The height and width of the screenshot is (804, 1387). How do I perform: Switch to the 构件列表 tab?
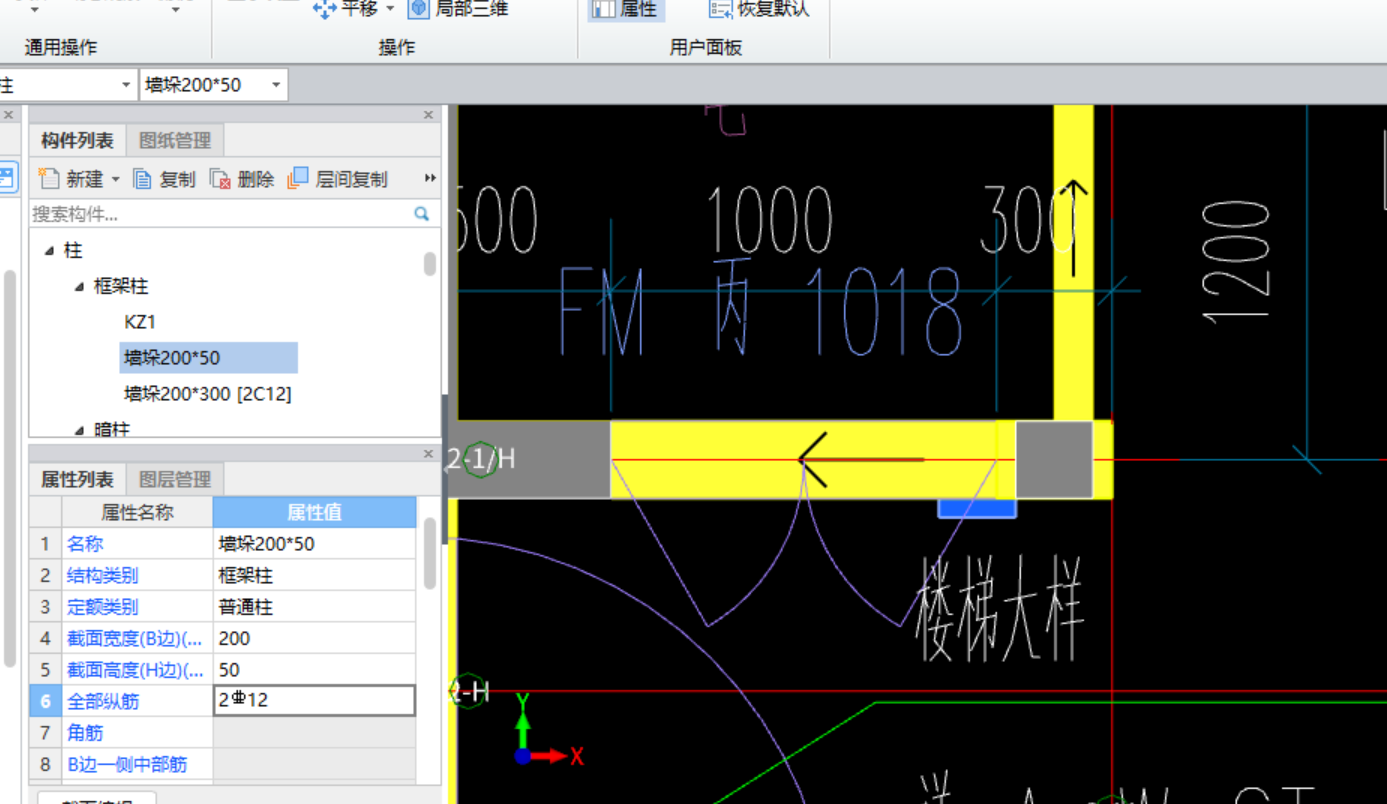click(x=77, y=141)
